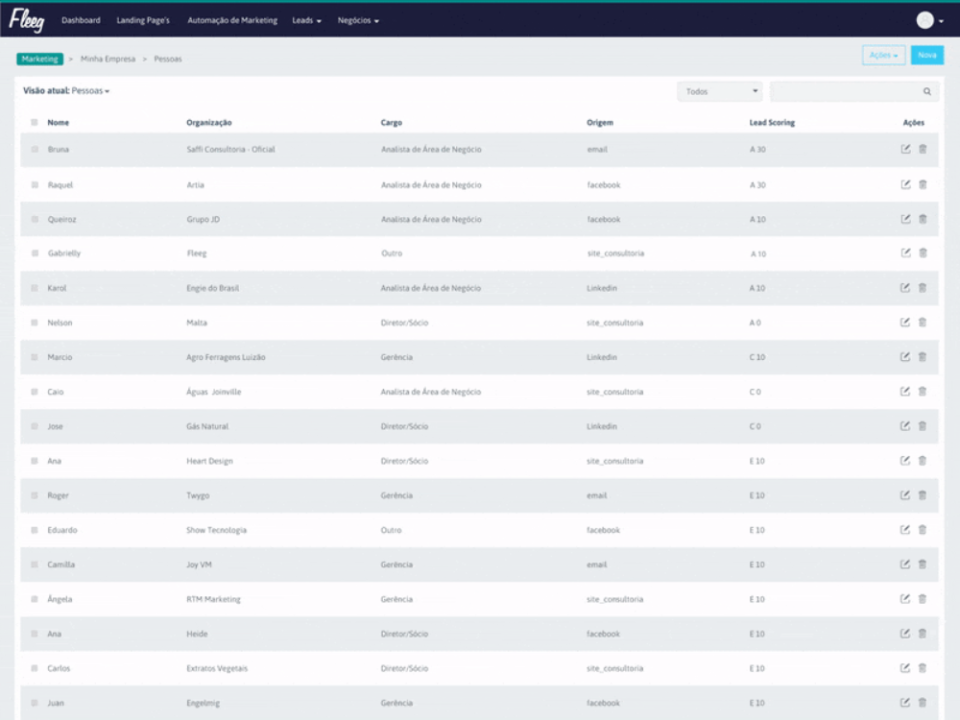Image resolution: width=960 pixels, height=720 pixels.
Task: Select the search magnifier icon
Action: tap(927, 91)
